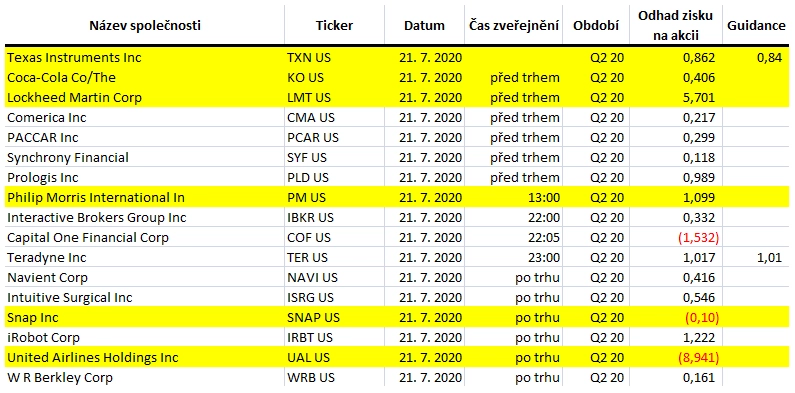Image resolution: width=795 pixels, height=393 pixels.
Task: Click the Datum column header
Action: [x=424, y=26]
